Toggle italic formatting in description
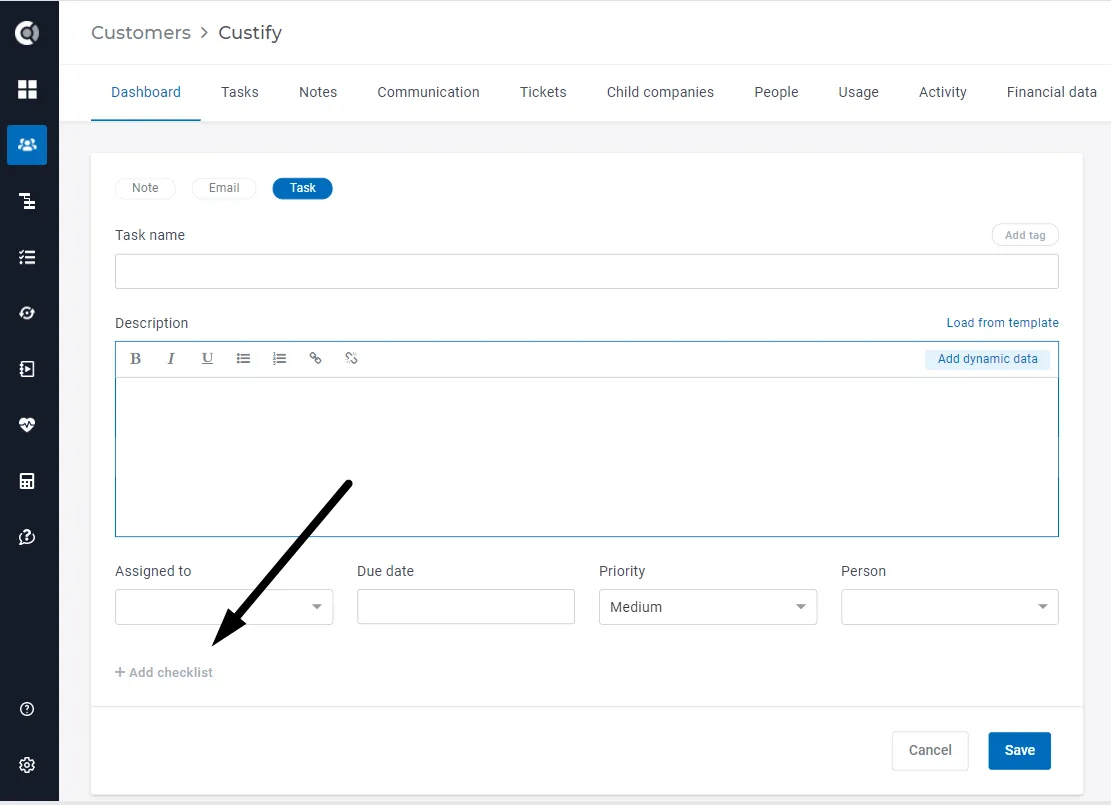This screenshot has height=805, width=1111. pos(171,359)
